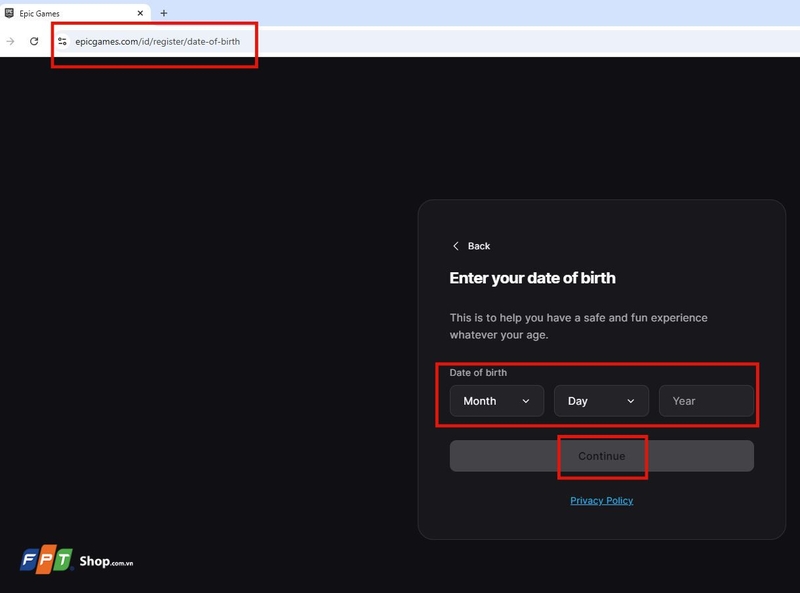800x593 pixels.
Task: Reload the page with the refresh icon
Action: coord(34,41)
